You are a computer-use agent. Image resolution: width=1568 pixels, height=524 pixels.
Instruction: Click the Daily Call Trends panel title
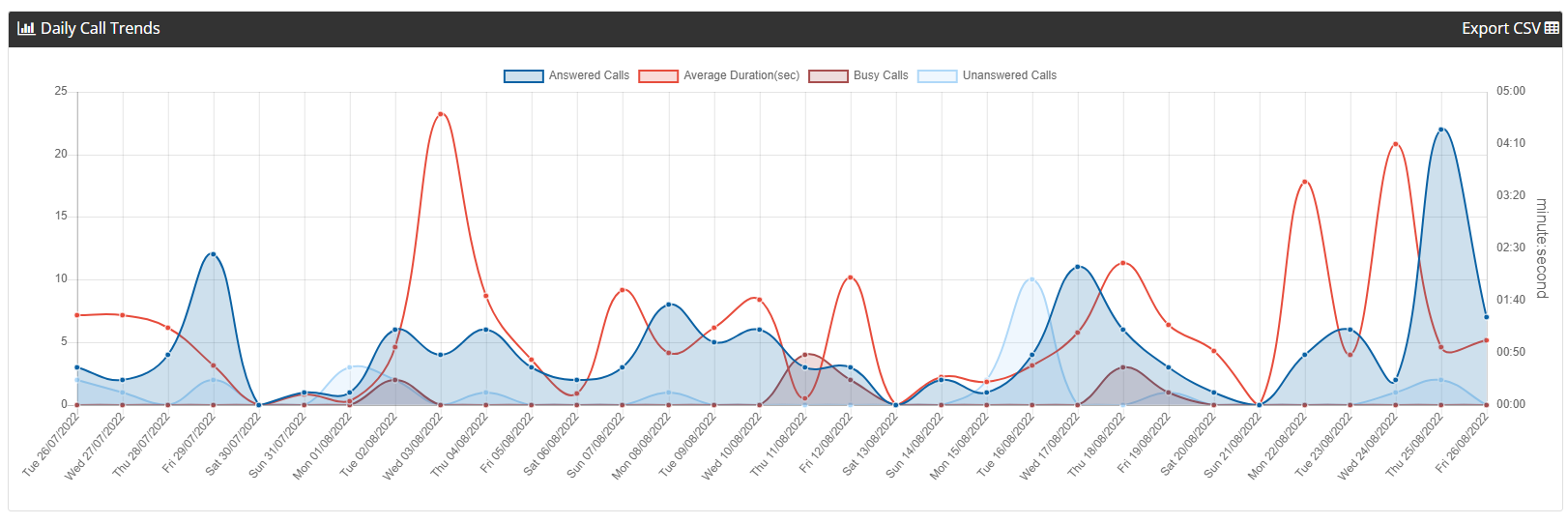[x=101, y=29]
